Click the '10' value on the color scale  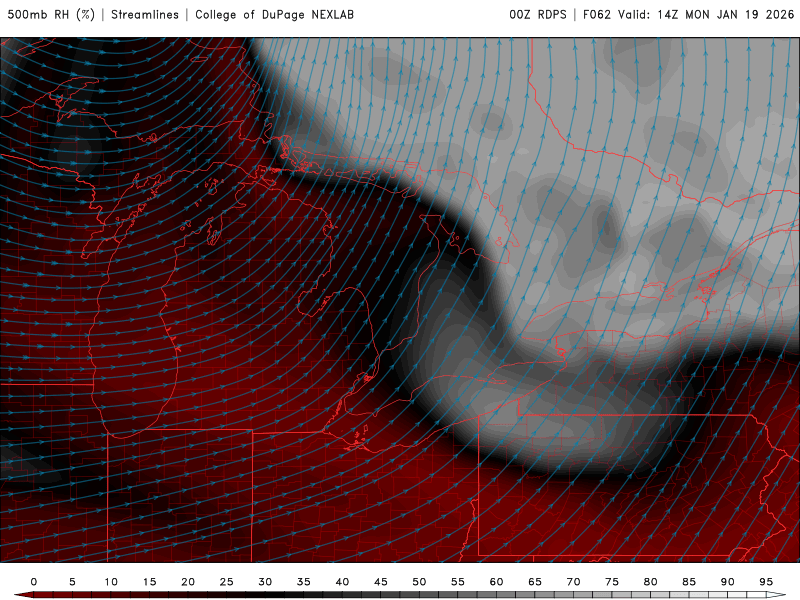point(111,582)
